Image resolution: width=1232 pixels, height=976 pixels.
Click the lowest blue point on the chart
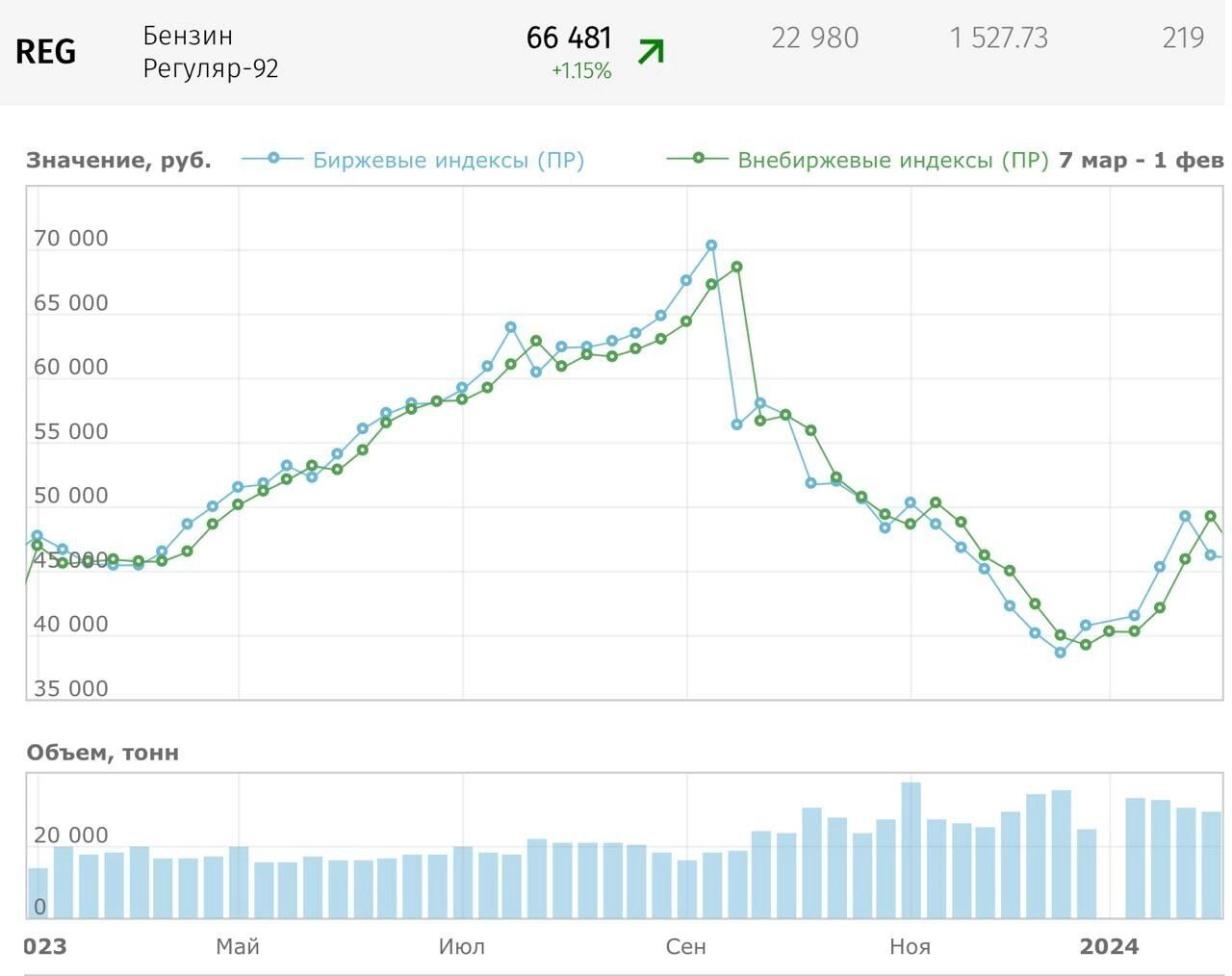1061,653
